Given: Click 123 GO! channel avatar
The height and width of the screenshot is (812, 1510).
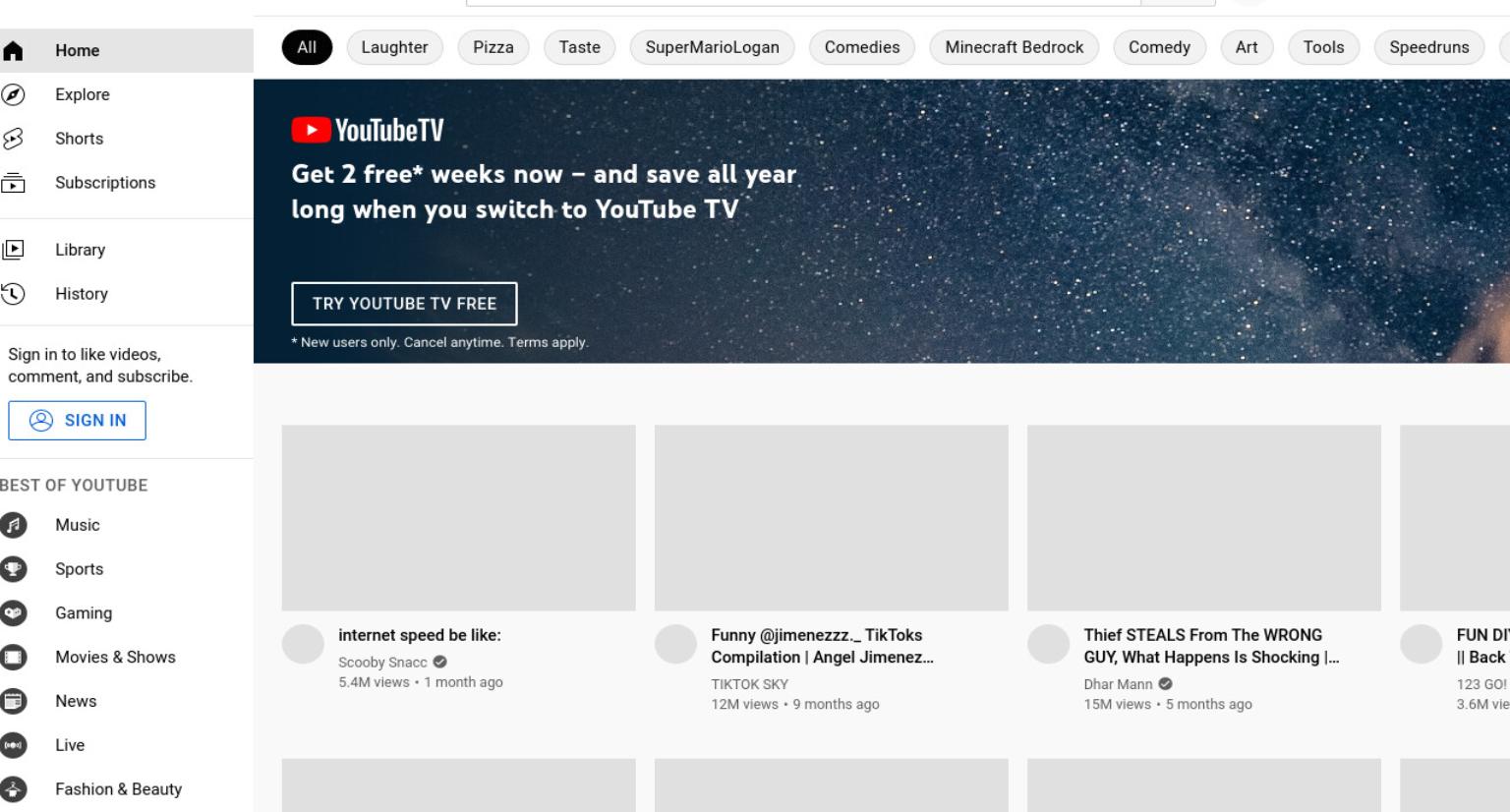Looking at the screenshot, I should pos(1421,644).
